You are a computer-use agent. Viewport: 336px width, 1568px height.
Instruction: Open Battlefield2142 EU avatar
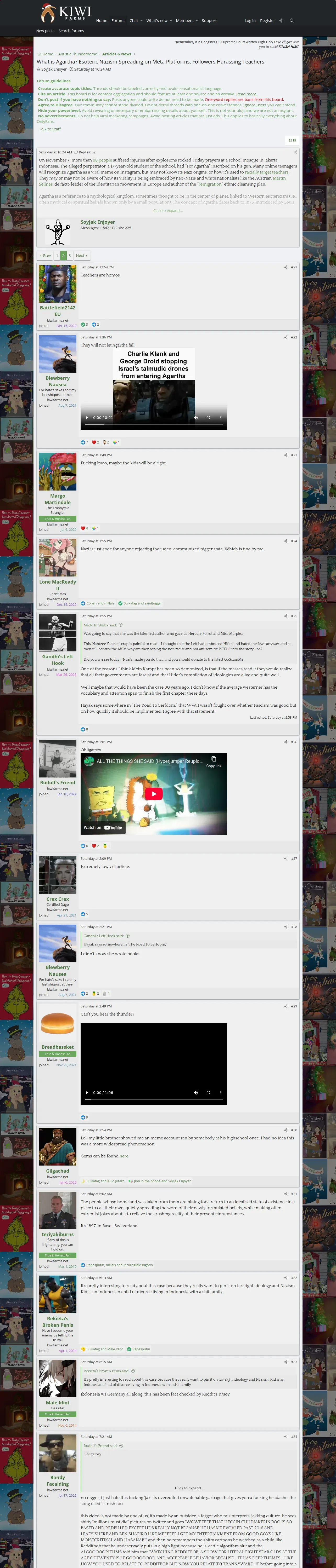57,283
